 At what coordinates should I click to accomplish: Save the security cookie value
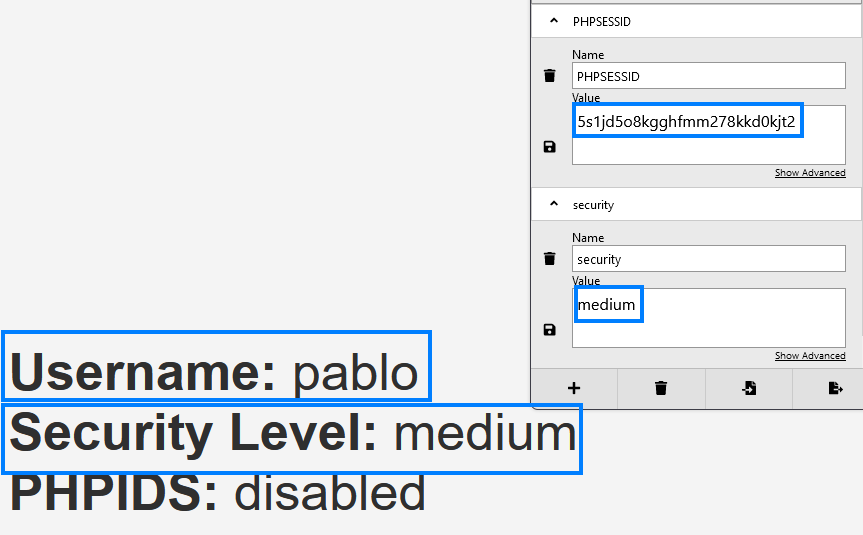[549, 330]
